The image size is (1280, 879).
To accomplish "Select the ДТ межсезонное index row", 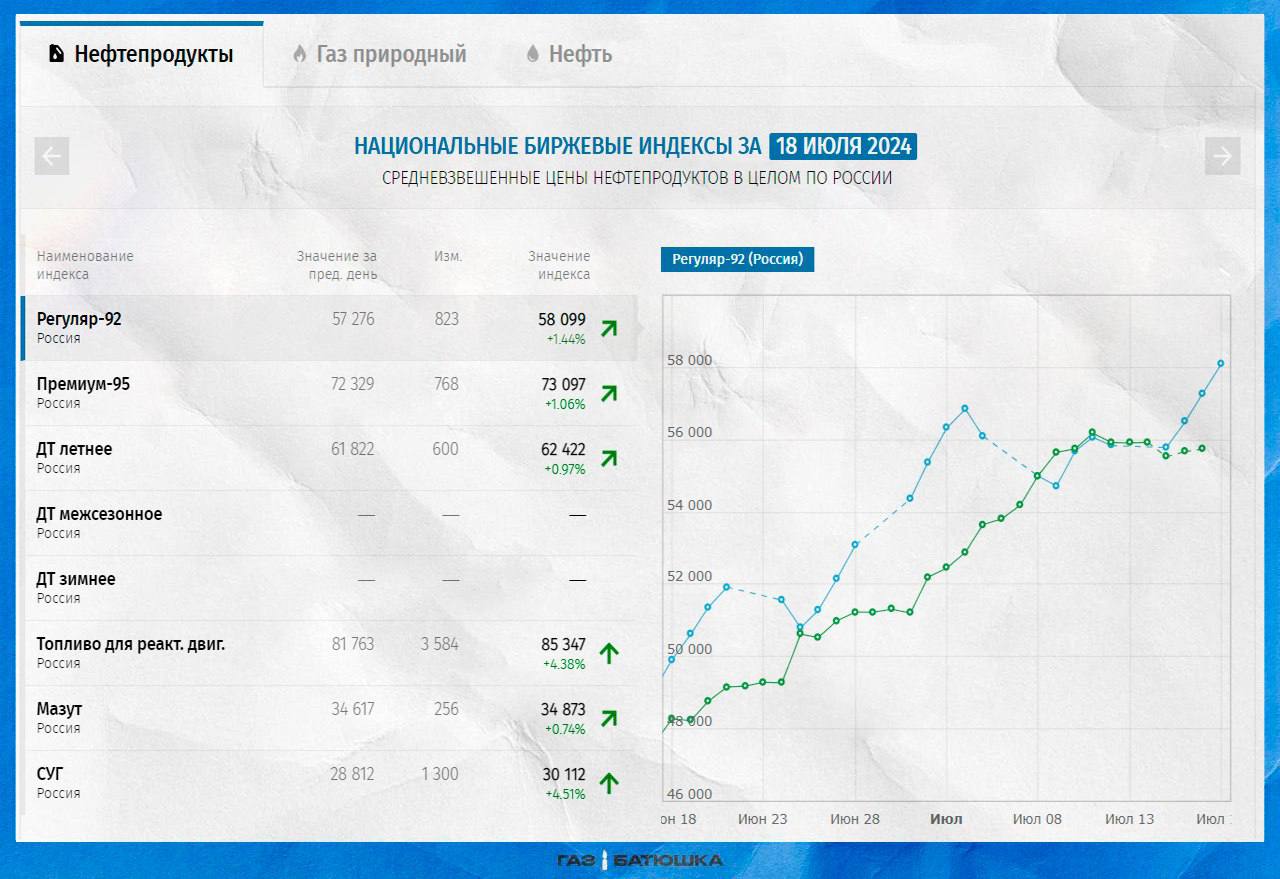I will click(329, 523).
